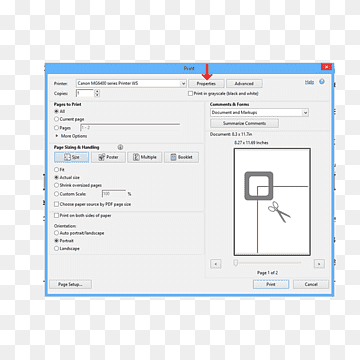360x360 pixels.
Task: Choose the Booklet button
Action: tap(182, 157)
